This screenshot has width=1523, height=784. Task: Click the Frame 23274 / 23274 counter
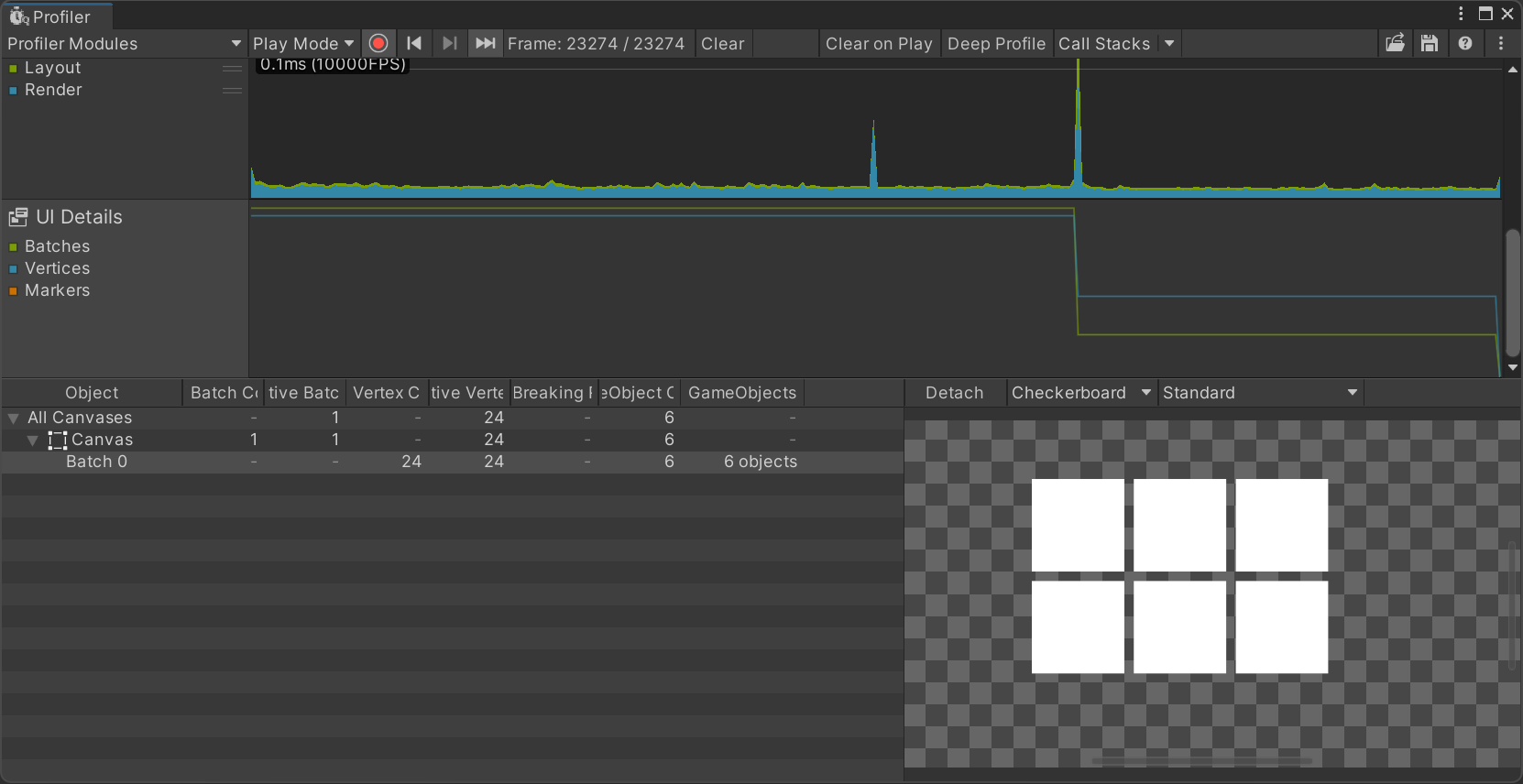pyautogui.click(x=596, y=43)
